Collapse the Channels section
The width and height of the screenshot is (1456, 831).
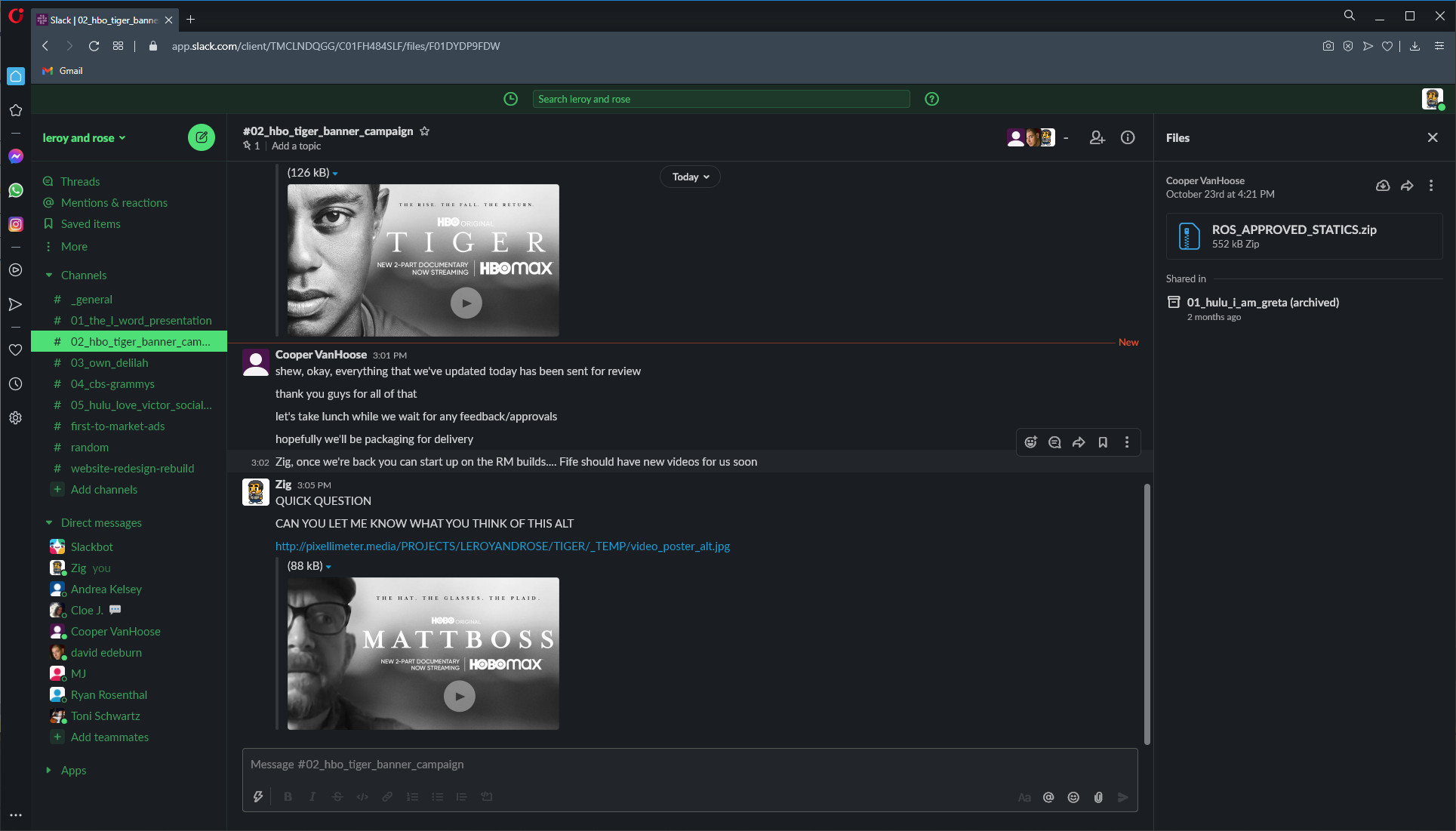(49, 275)
